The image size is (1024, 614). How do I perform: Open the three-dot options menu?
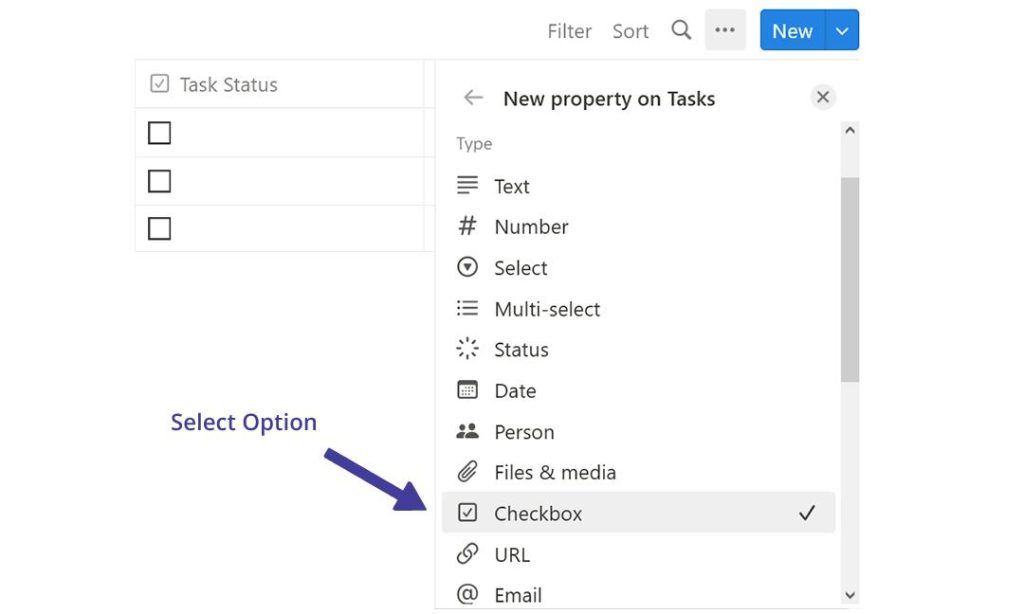[x=725, y=30]
